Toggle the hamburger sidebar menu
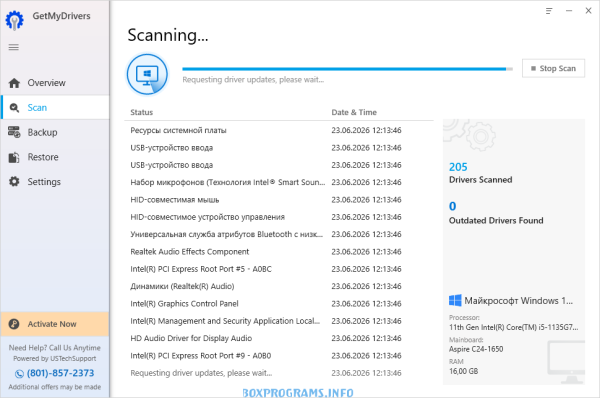This screenshot has height=398, width=600. [14, 47]
